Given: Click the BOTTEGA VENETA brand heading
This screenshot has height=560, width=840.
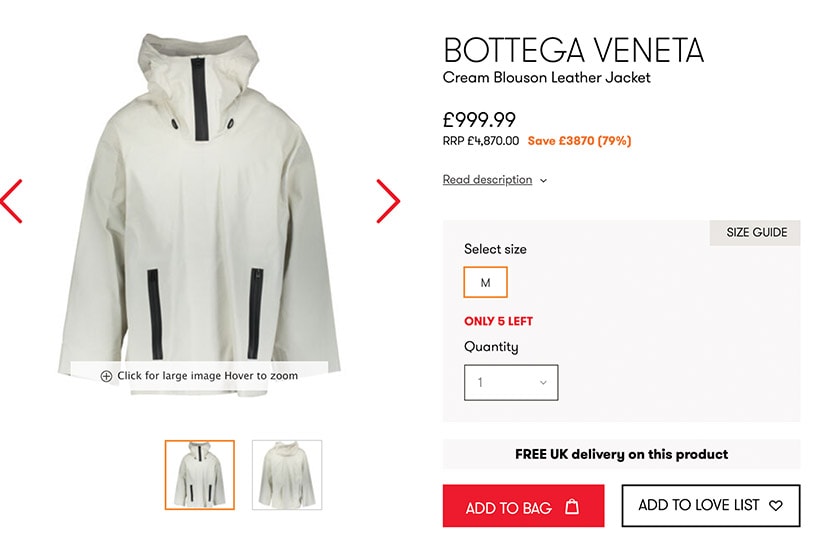Looking at the screenshot, I should tap(573, 50).
